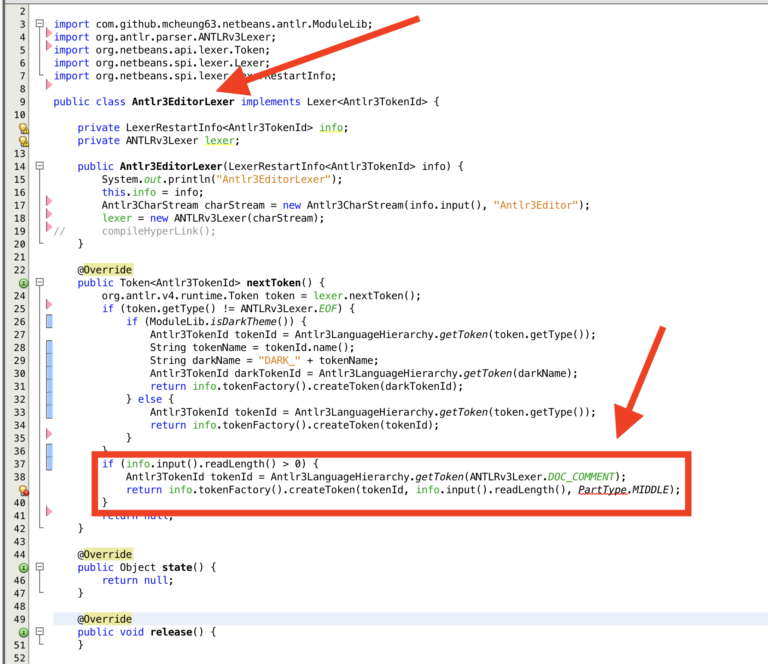The width and height of the screenshot is (768, 664).
Task: Click the lightbulb hint beside 'private ANTLRv3Lexer lexer'
Action: [x=23, y=141]
